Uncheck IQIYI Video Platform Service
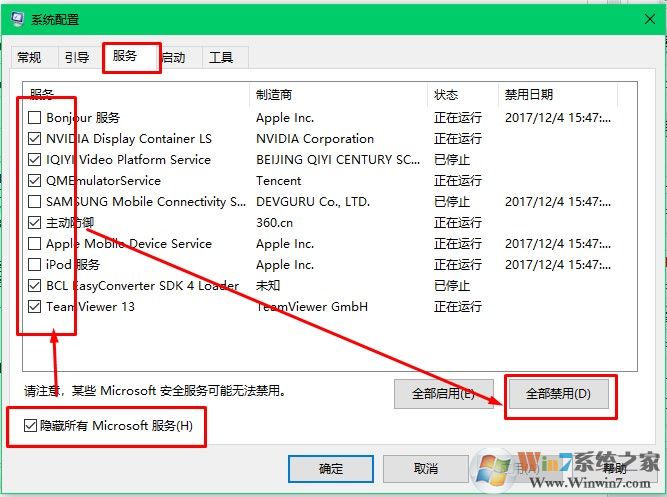This screenshot has width=667, height=497. (x=34, y=159)
